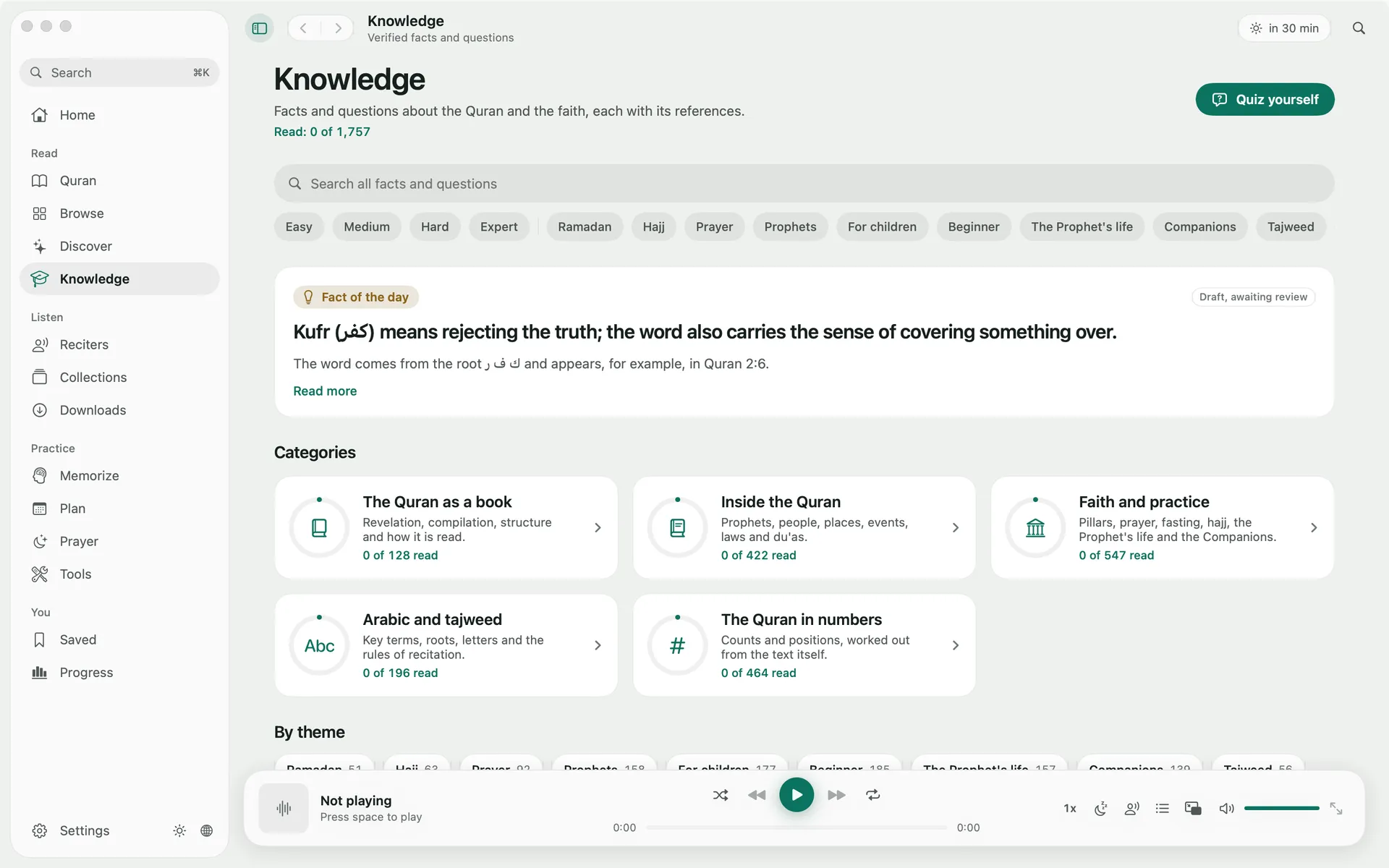Select the Ramadan filter chip at top
This screenshot has height=868, width=1389.
pos(585,226)
